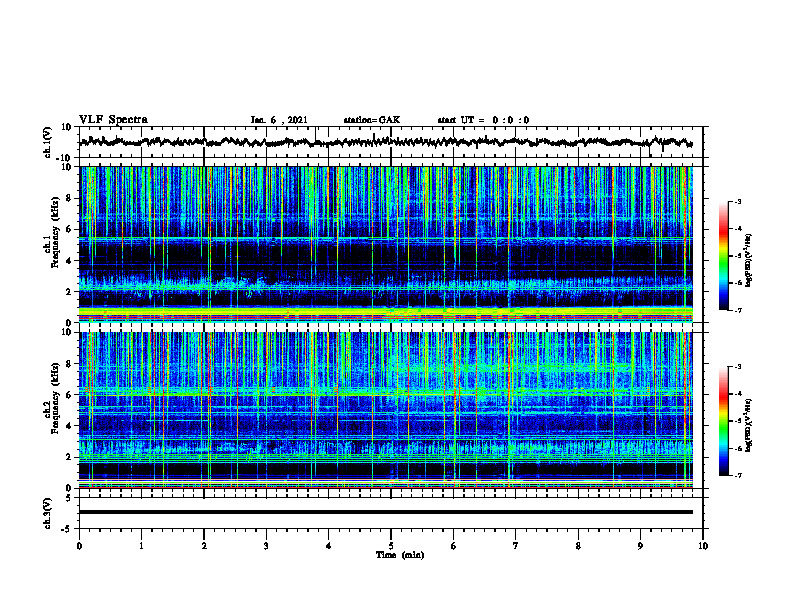Click the "start UT = 0 : 0 : 0" text
This screenshot has height=612, width=792.
click(x=483, y=120)
